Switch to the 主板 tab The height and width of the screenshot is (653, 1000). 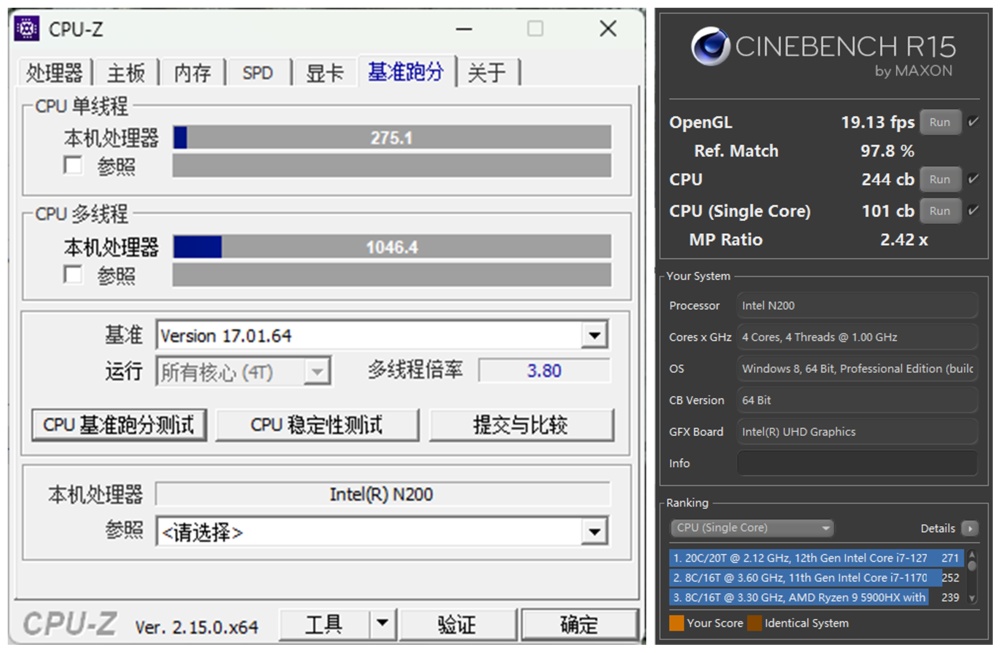coord(126,73)
